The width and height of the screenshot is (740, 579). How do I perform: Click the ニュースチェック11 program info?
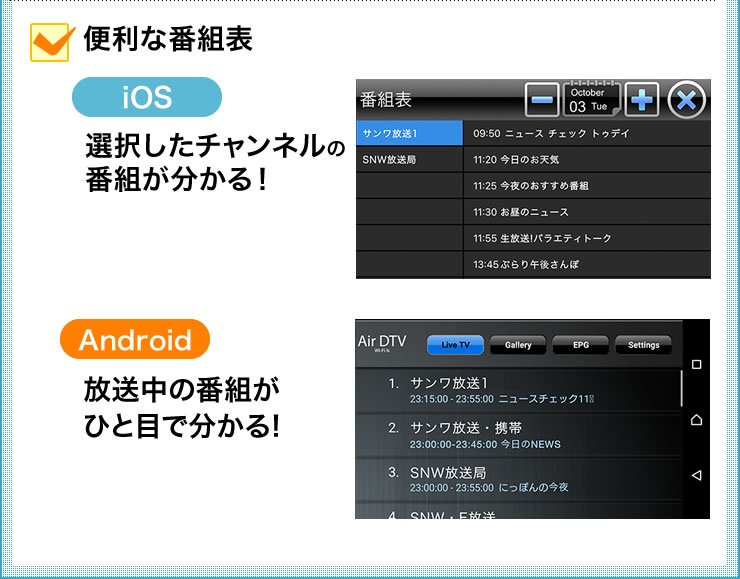(547, 399)
